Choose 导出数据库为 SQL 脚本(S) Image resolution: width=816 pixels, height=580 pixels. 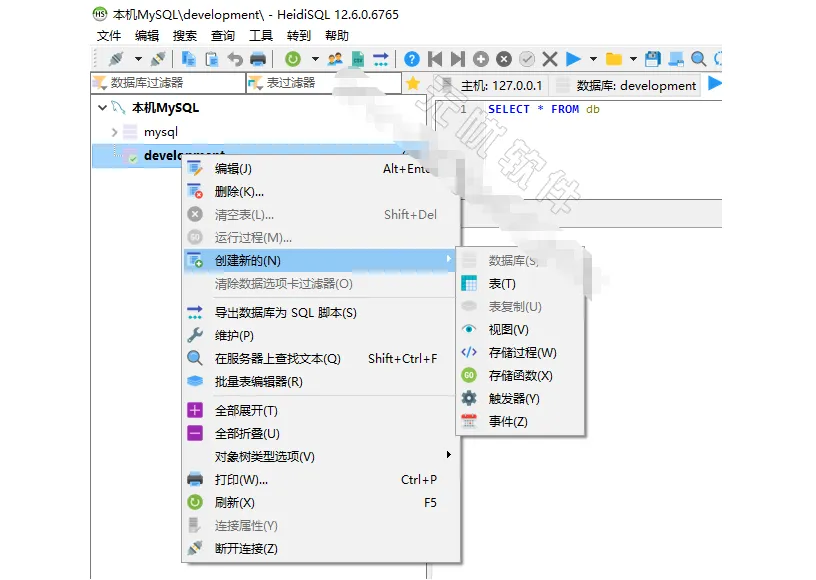point(321,313)
